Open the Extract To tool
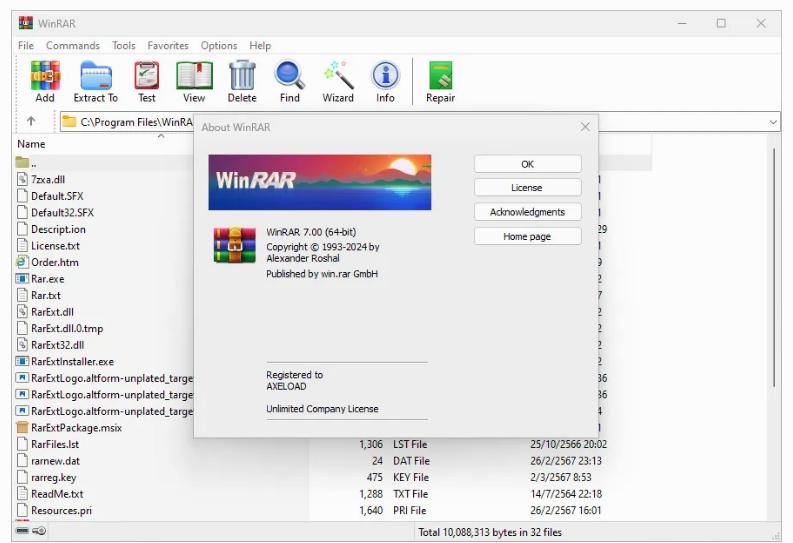793x543 pixels. click(96, 76)
